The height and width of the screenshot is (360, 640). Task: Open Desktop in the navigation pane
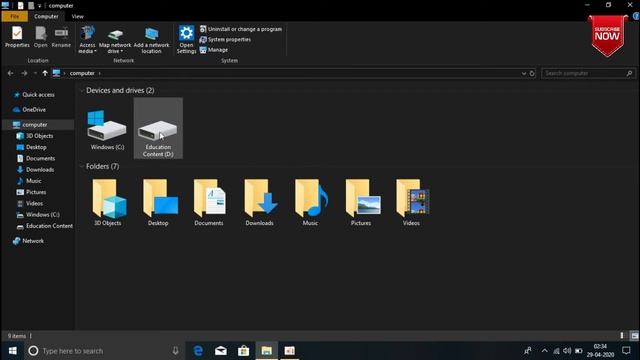pyautogui.click(x=36, y=147)
